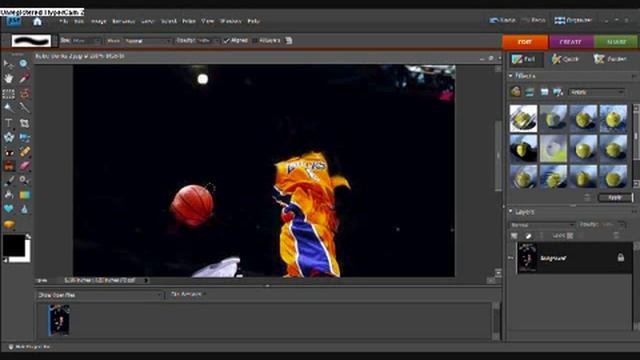Click the Redo button
The height and width of the screenshot is (360, 640).
[x=534, y=20]
